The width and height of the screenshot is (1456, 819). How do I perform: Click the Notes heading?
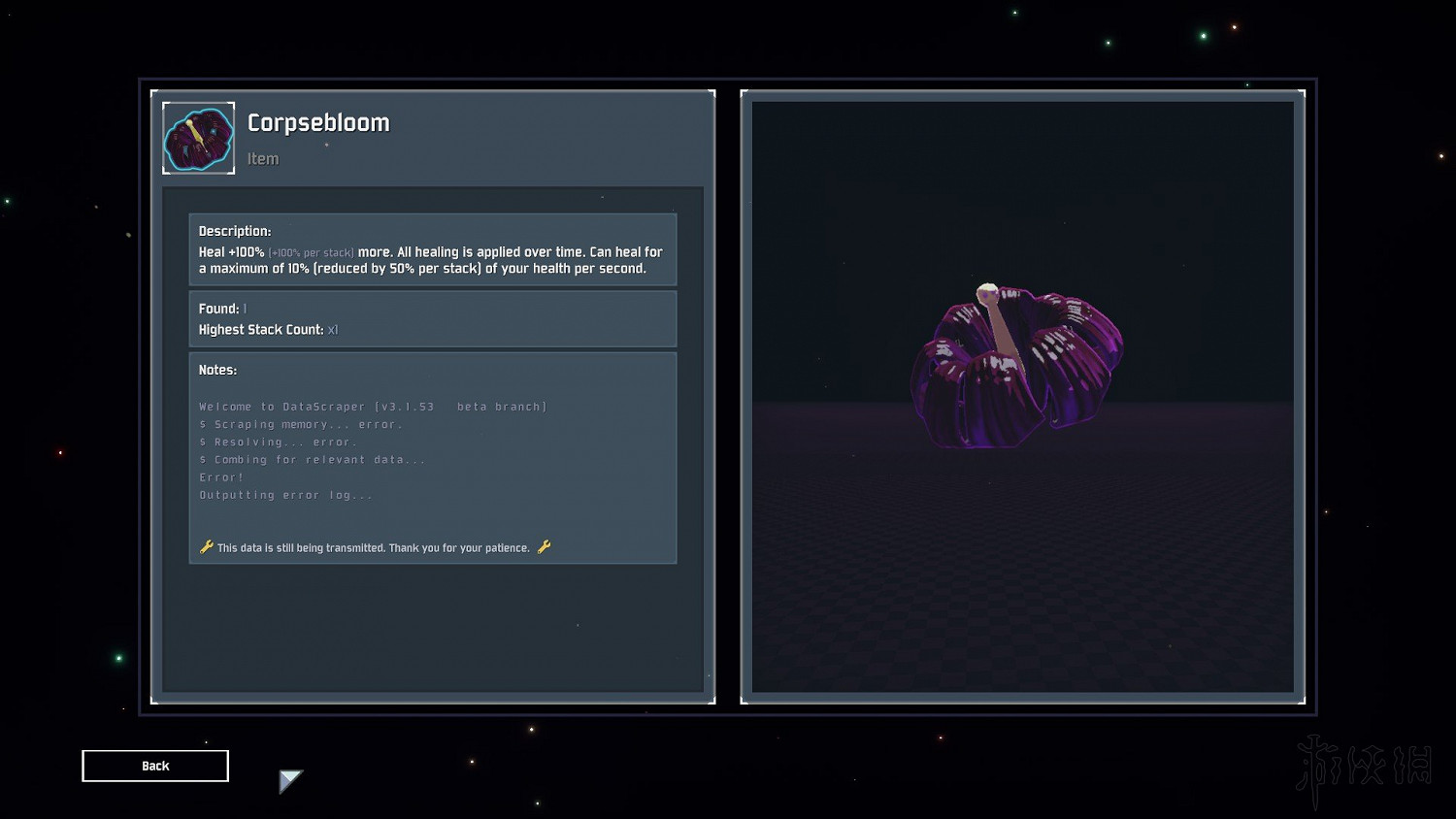coord(217,370)
